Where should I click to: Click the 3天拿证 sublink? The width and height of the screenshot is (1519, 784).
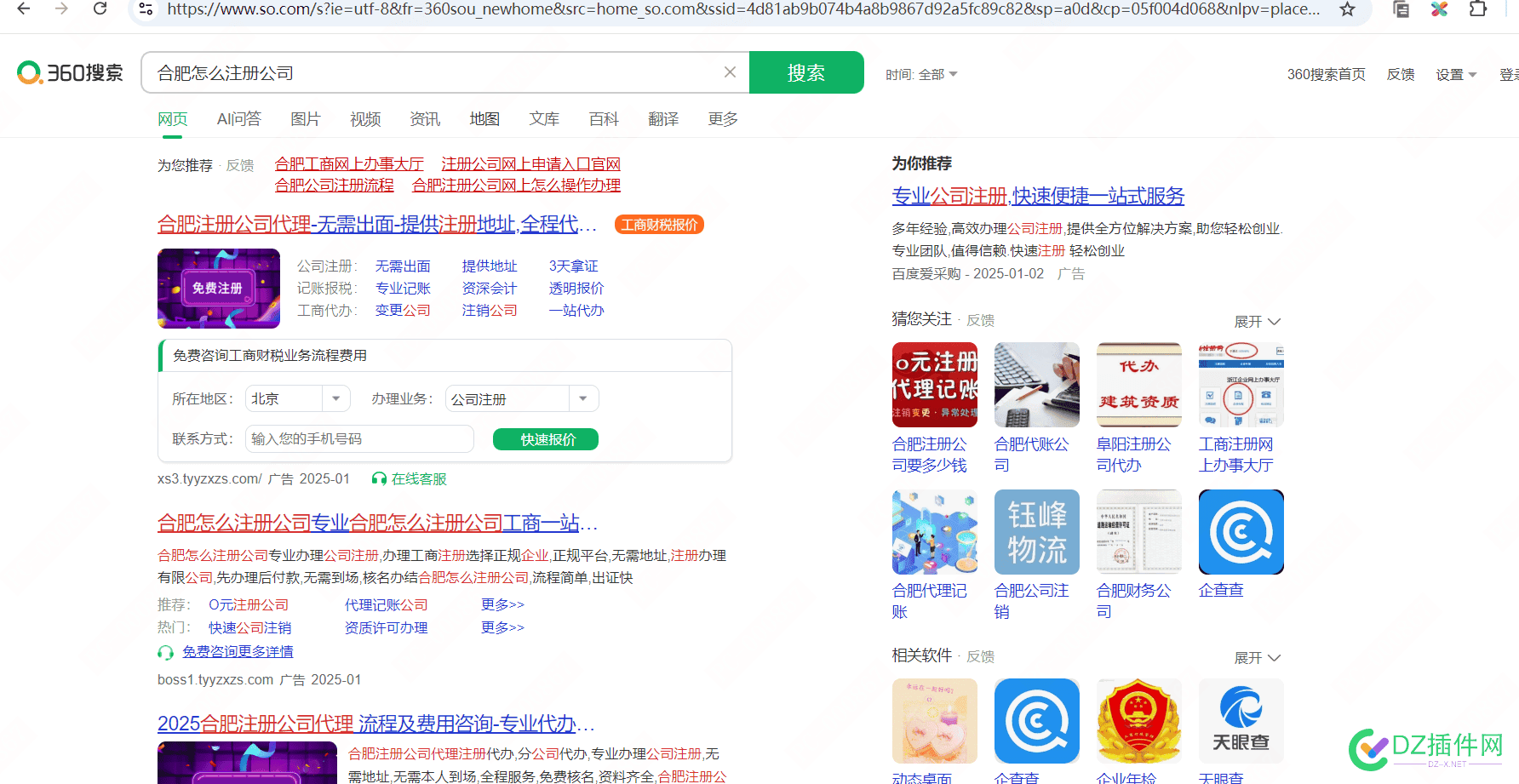point(574,266)
